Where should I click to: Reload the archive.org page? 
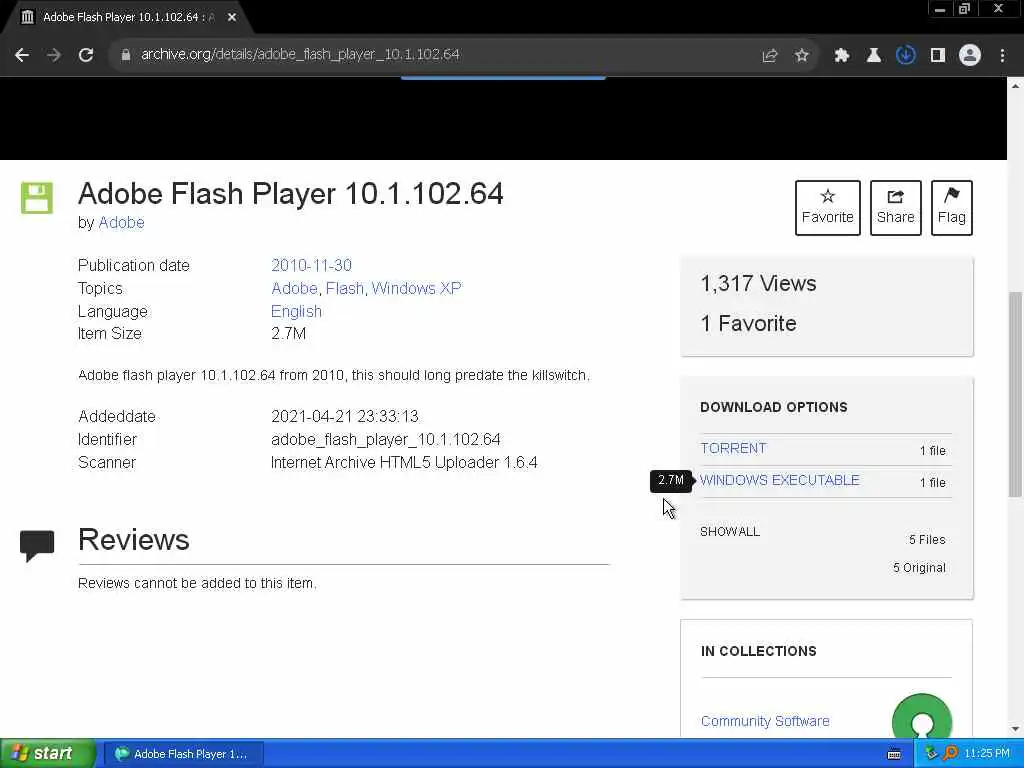click(x=86, y=55)
